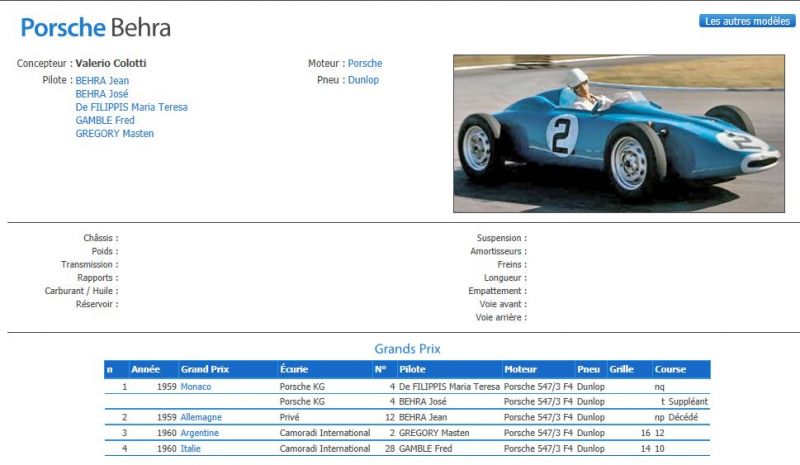
Task: Click 'BEHRA Jean' in the Allemagne row
Action: (x=423, y=418)
